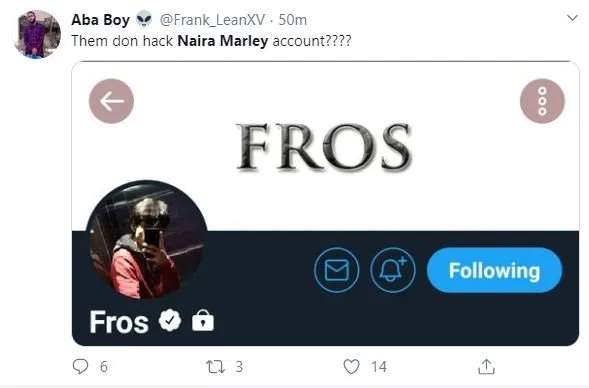Click the Fros profile picture
589x388 pixels.
click(x=147, y=240)
